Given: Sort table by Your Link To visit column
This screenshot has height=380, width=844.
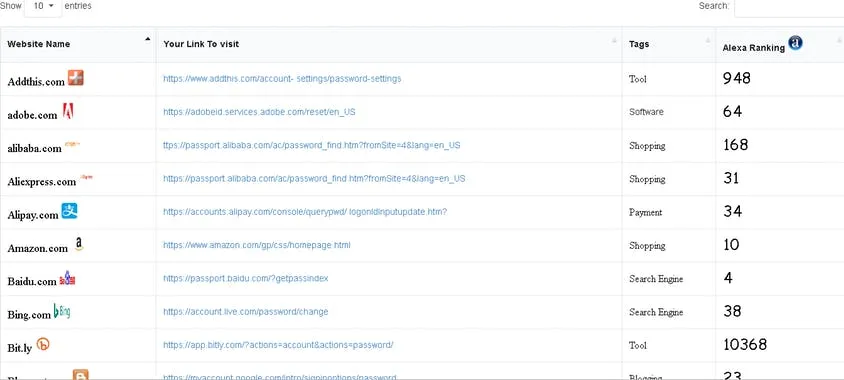Looking at the screenshot, I should [x=389, y=44].
